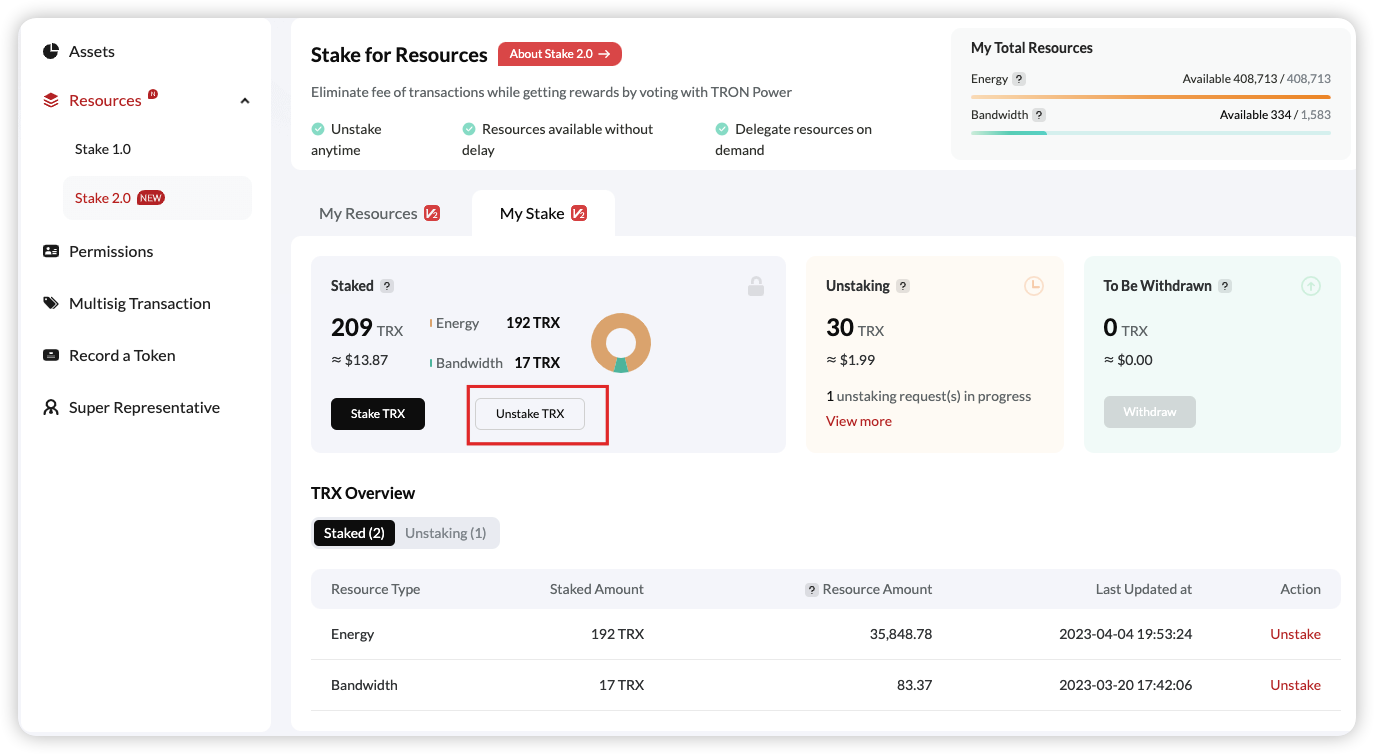Image resolution: width=1374 pixels, height=754 pixels.
Task: Click Unstake in the Energy row
Action: tap(1295, 634)
